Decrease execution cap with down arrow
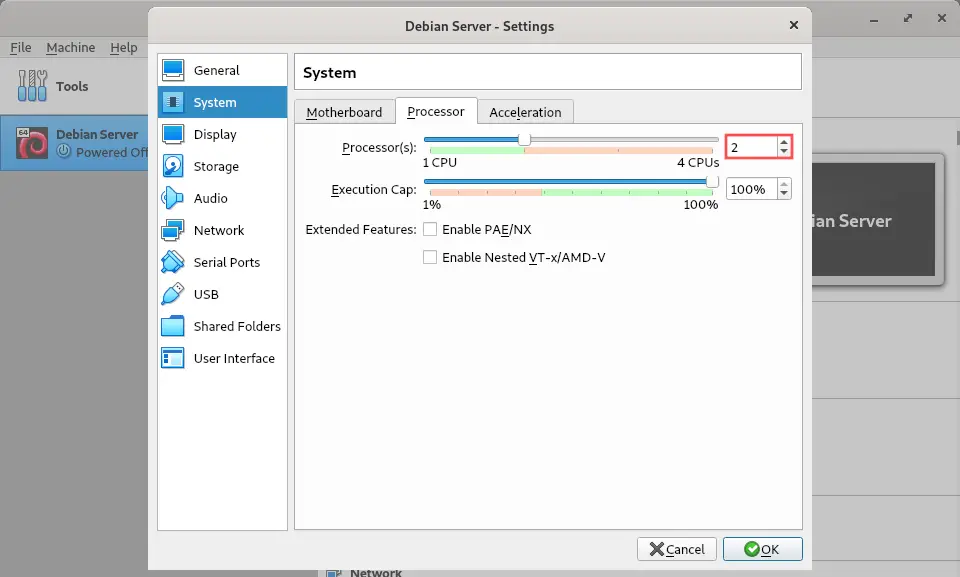 coord(784,194)
